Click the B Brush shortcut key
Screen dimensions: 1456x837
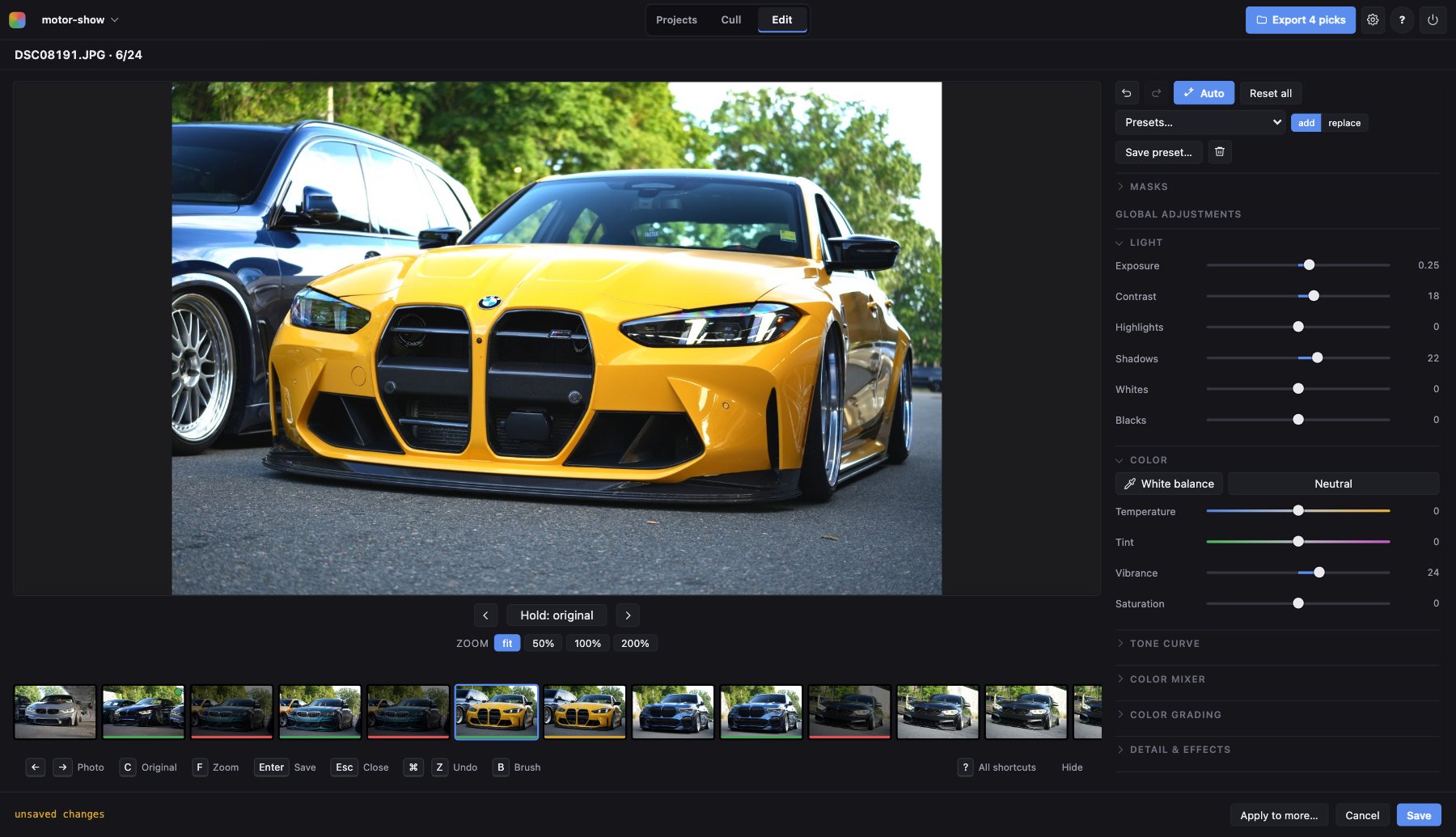[501, 767]
